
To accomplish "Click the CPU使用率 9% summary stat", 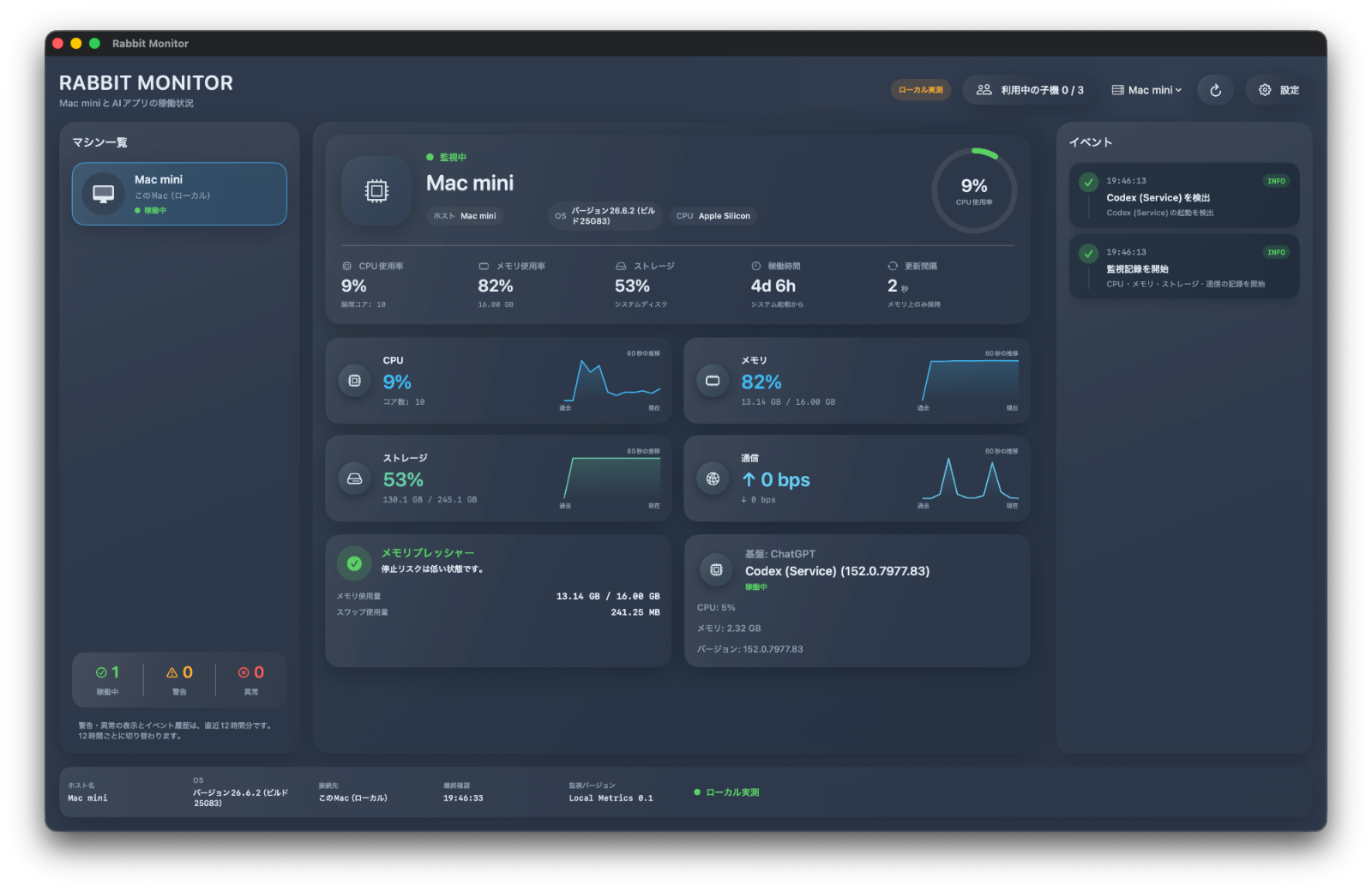I will 372,286.
